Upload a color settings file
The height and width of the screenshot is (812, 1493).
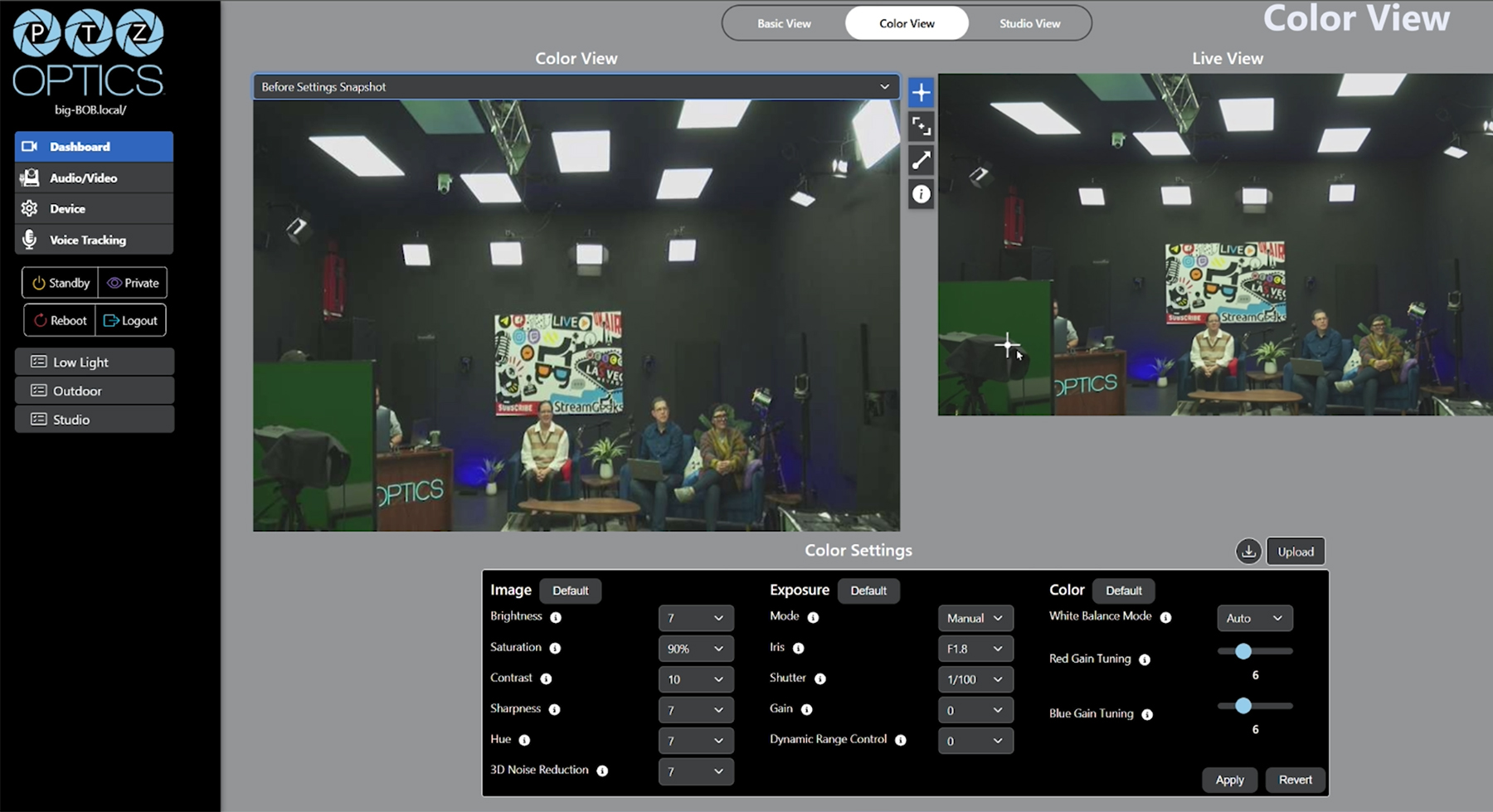(1296, 552)
